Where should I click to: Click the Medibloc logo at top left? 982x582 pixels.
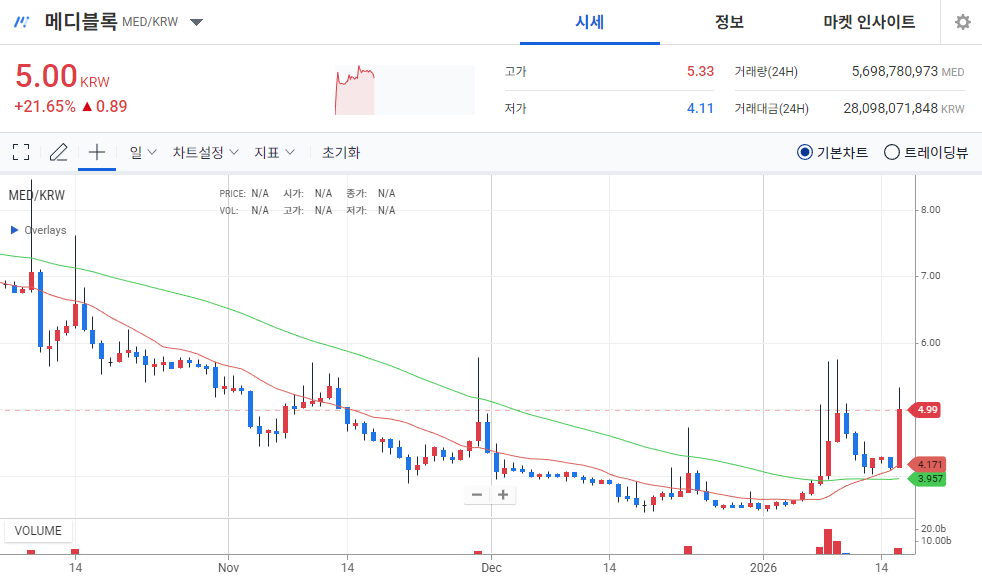coord(20,20)
